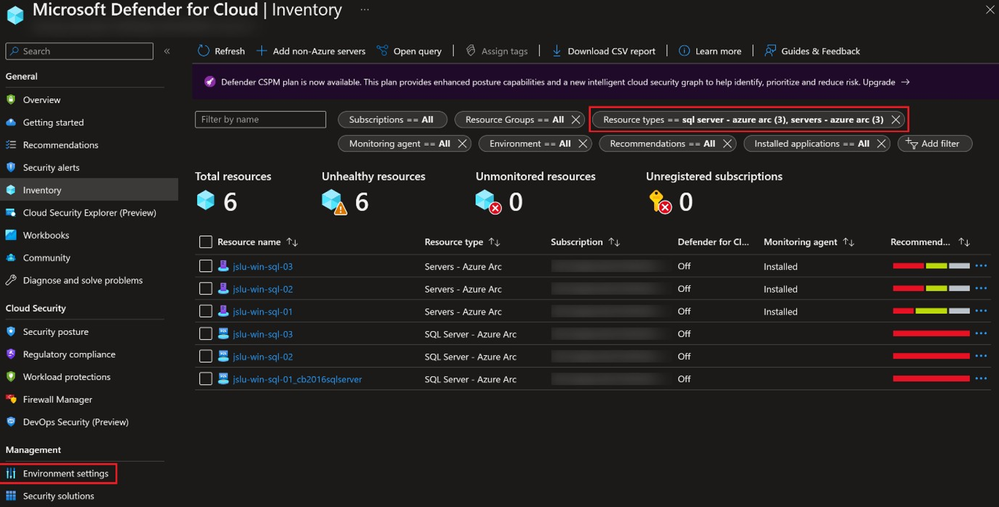Screen dimensions: 999x507
Task: Click the Download CSV report arrow icon
Action: tap(556, 51)
